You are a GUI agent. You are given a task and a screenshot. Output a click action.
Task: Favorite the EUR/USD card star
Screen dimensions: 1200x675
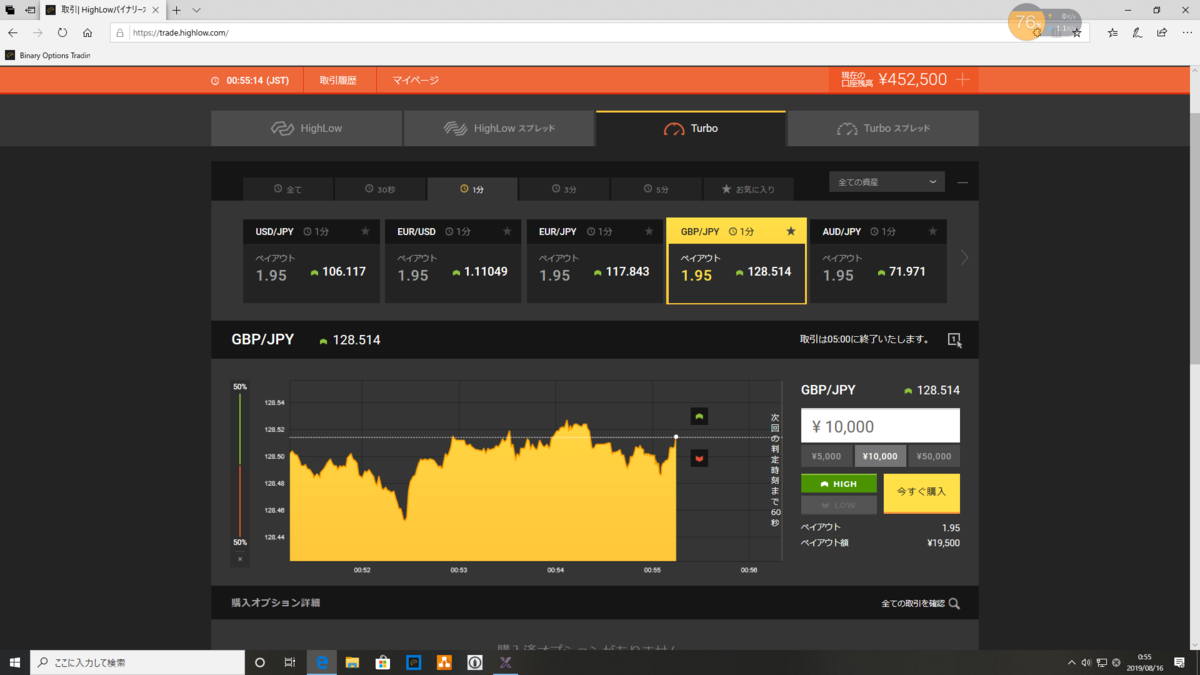point(507,232)
